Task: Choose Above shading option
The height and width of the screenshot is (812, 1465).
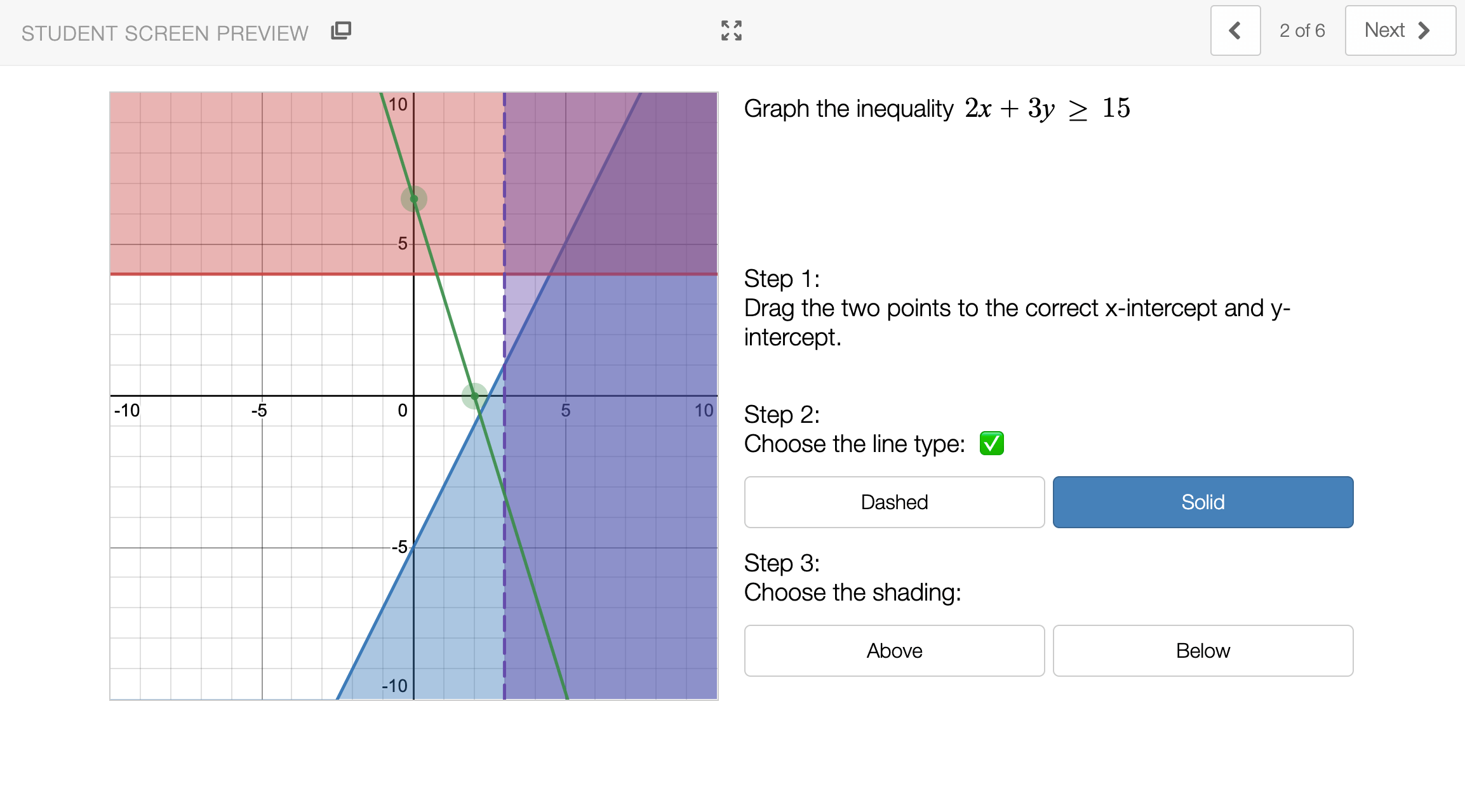Action: click(x=894, y=651)
